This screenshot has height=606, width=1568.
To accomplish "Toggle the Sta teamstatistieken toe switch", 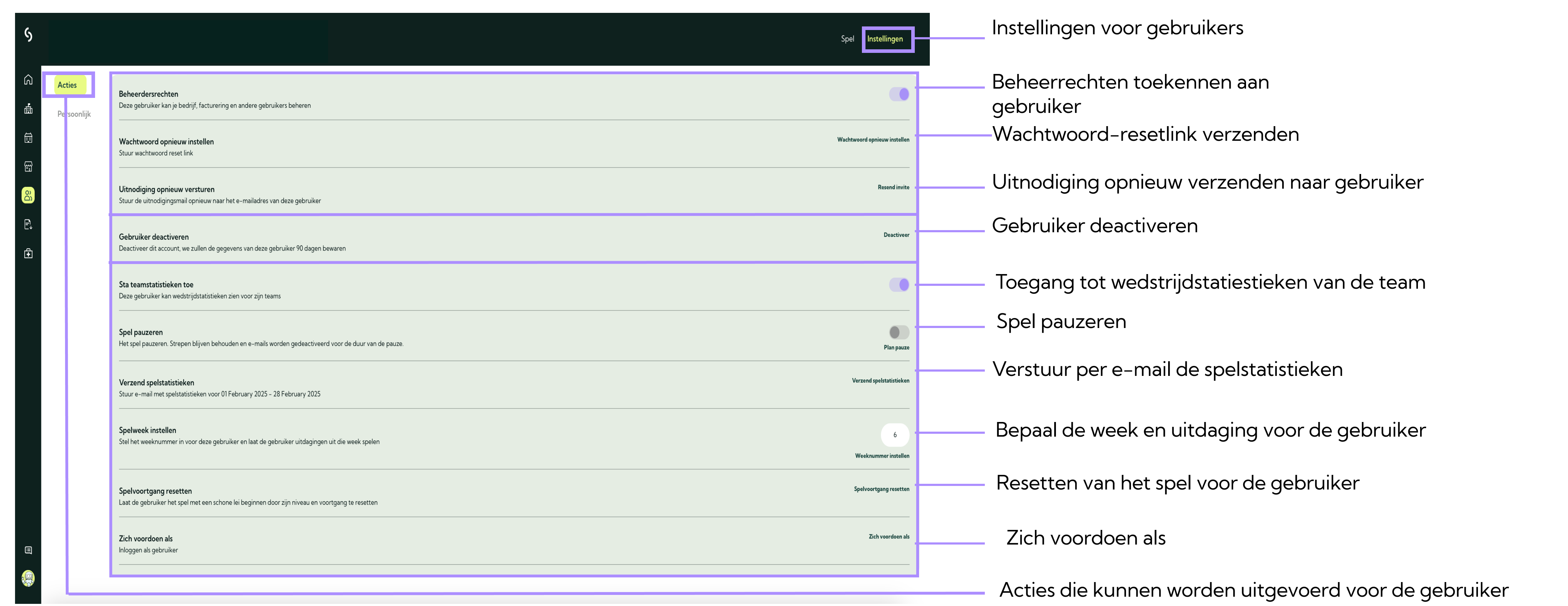I will tap(899, 285).
